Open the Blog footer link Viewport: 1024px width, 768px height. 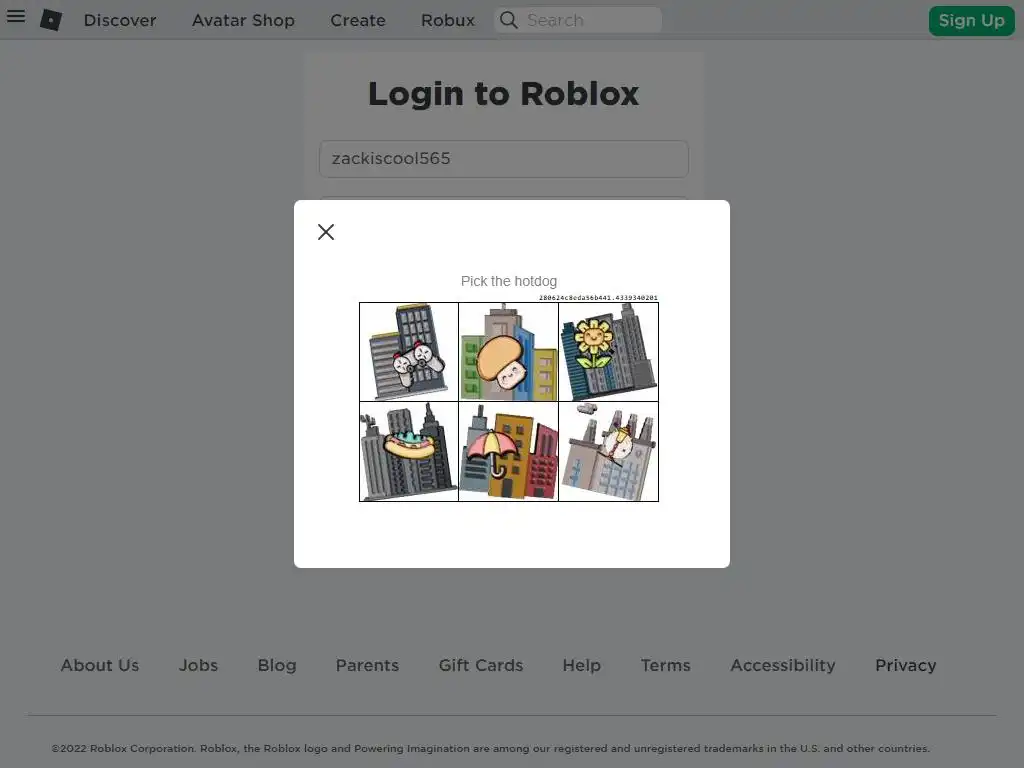click(277, 665)
